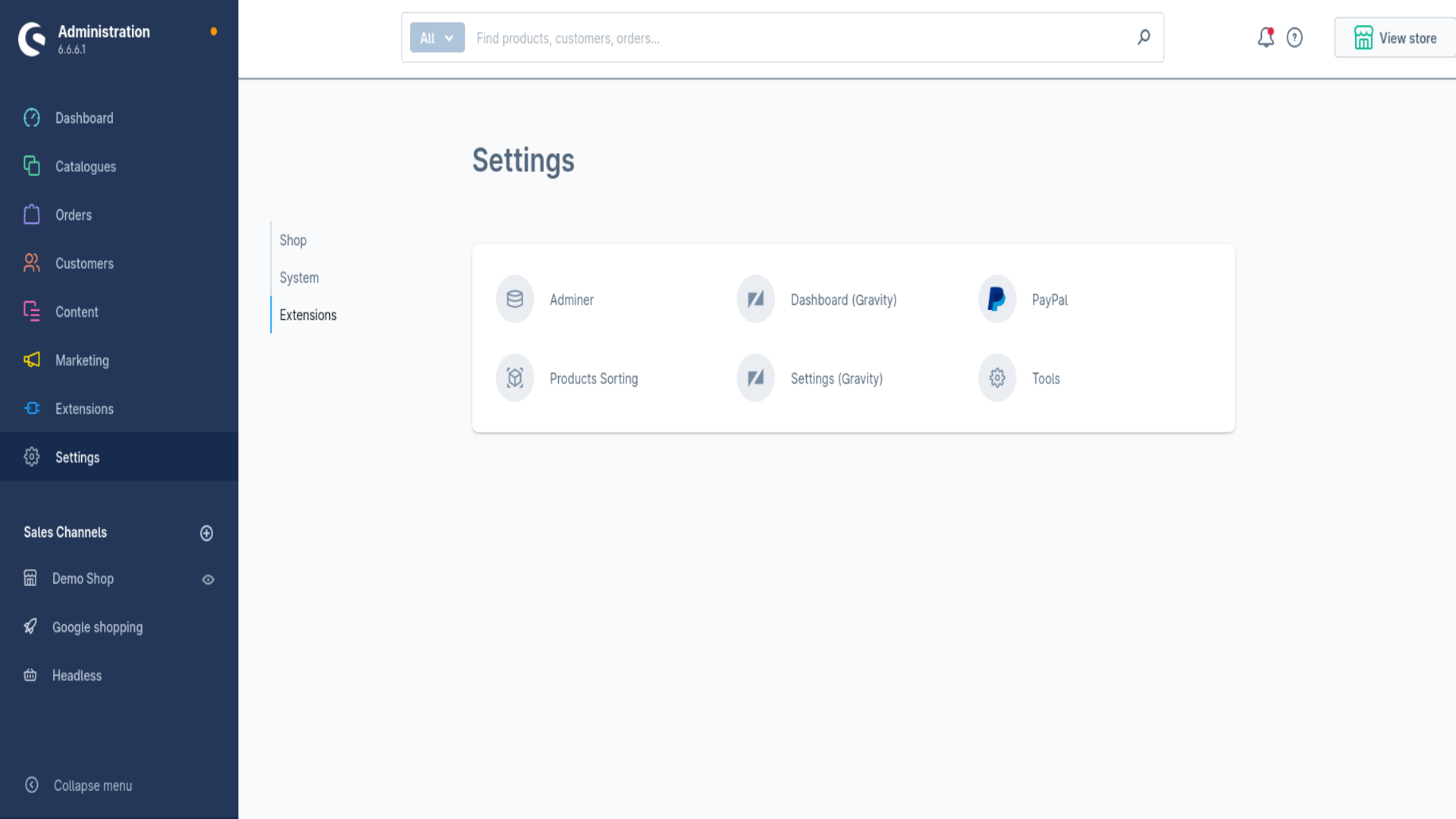The width and height of the screenshot is (1456, 819).
Task: Click the Extensions plug icon in sidebar
Action: 32,409
